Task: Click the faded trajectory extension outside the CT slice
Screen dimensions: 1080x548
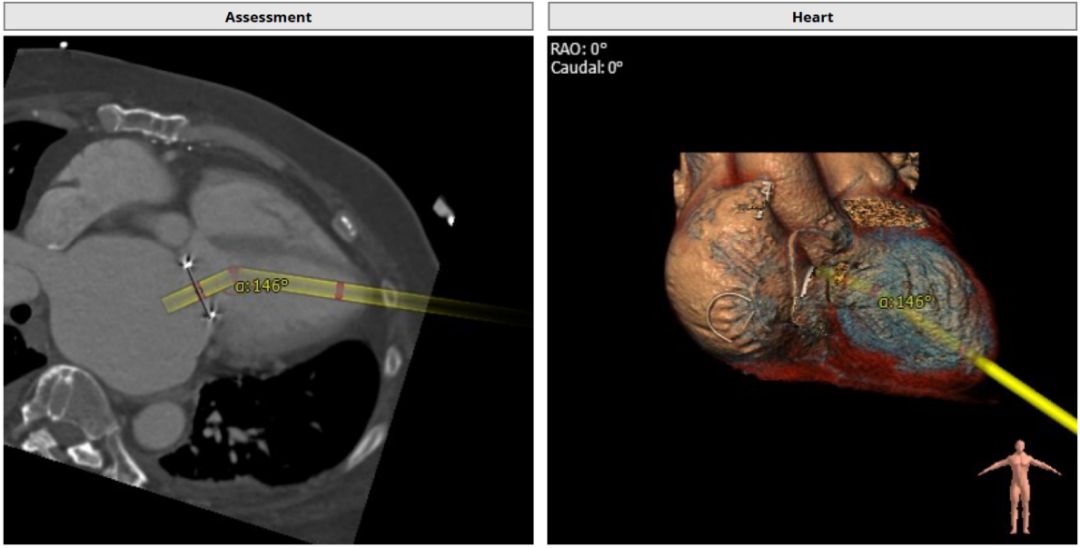Action: pyautogui.click(x=490, y=312)
